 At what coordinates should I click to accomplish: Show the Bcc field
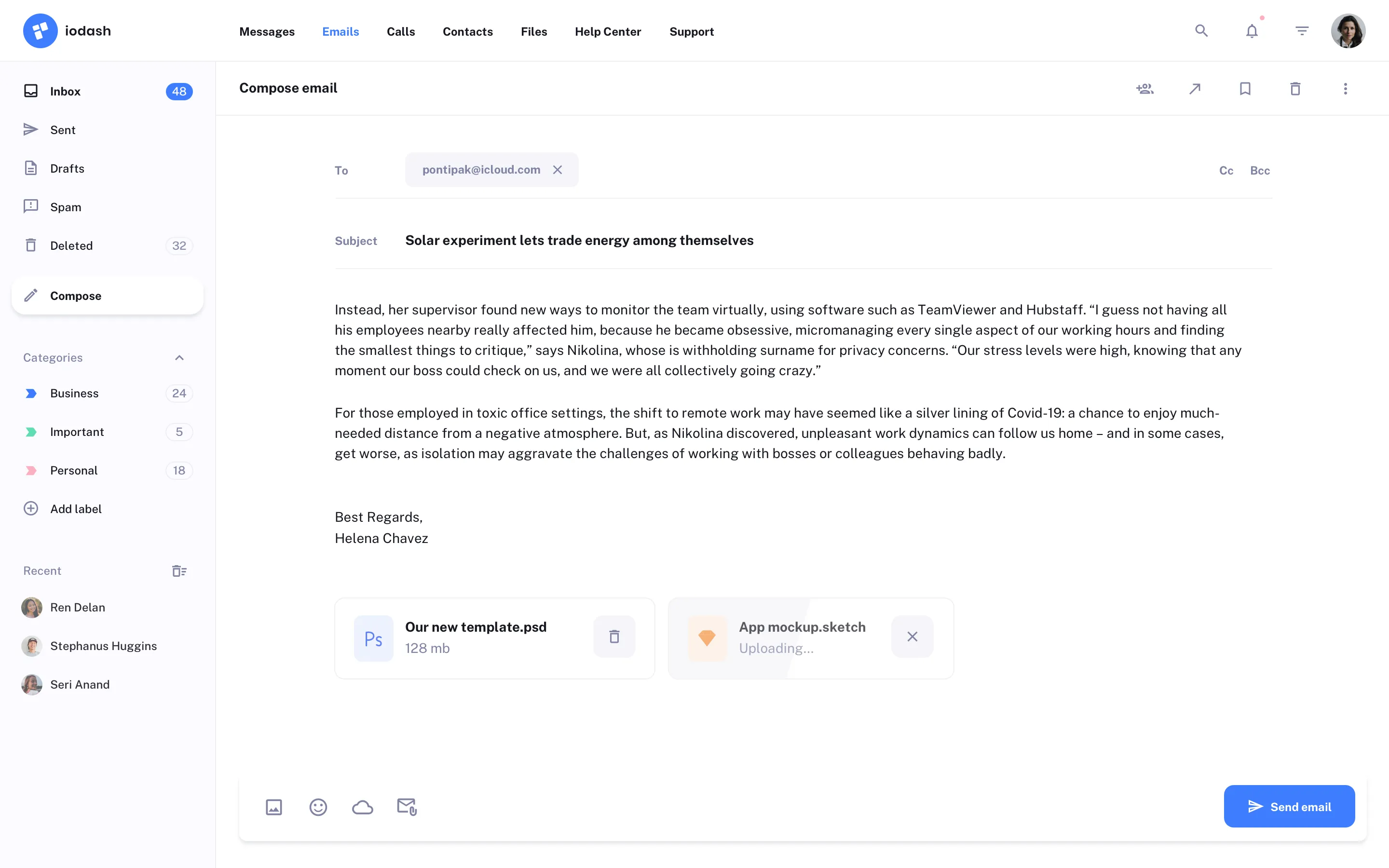(x=1259, y=170)
